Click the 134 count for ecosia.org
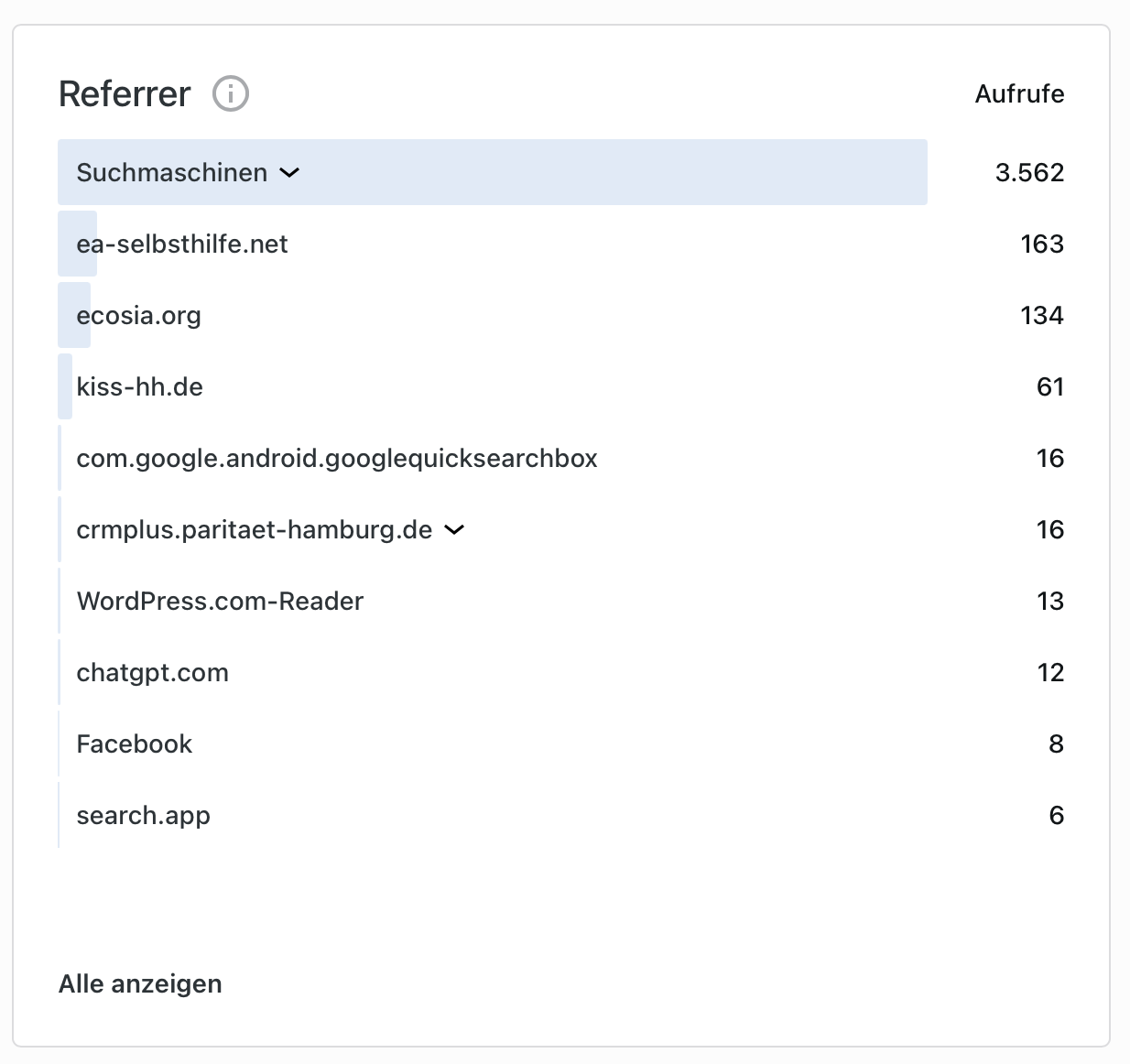1130x1064 pixels. pos(1042,316)
